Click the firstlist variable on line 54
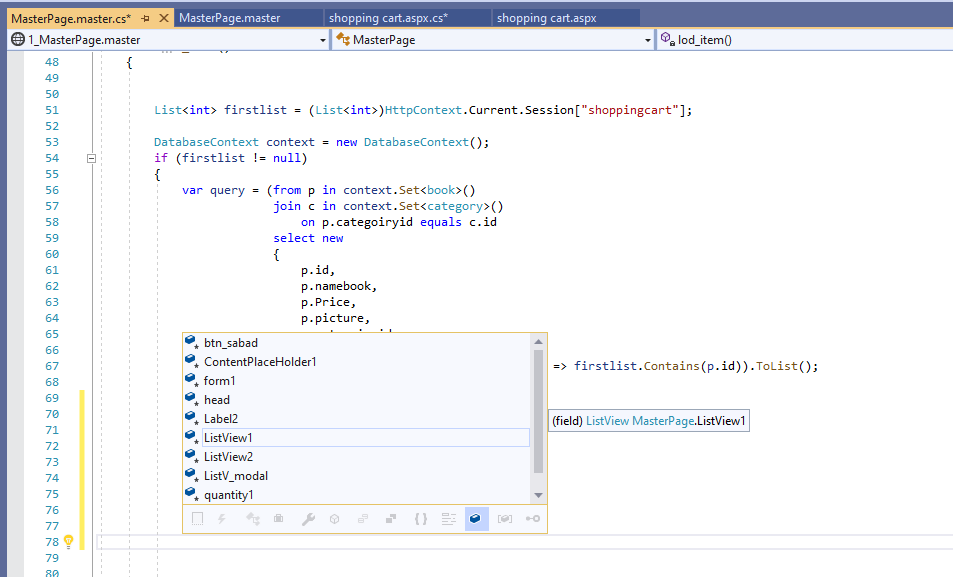Image resolution: width=953 pixels, height=577 pixels. (213, 158)
